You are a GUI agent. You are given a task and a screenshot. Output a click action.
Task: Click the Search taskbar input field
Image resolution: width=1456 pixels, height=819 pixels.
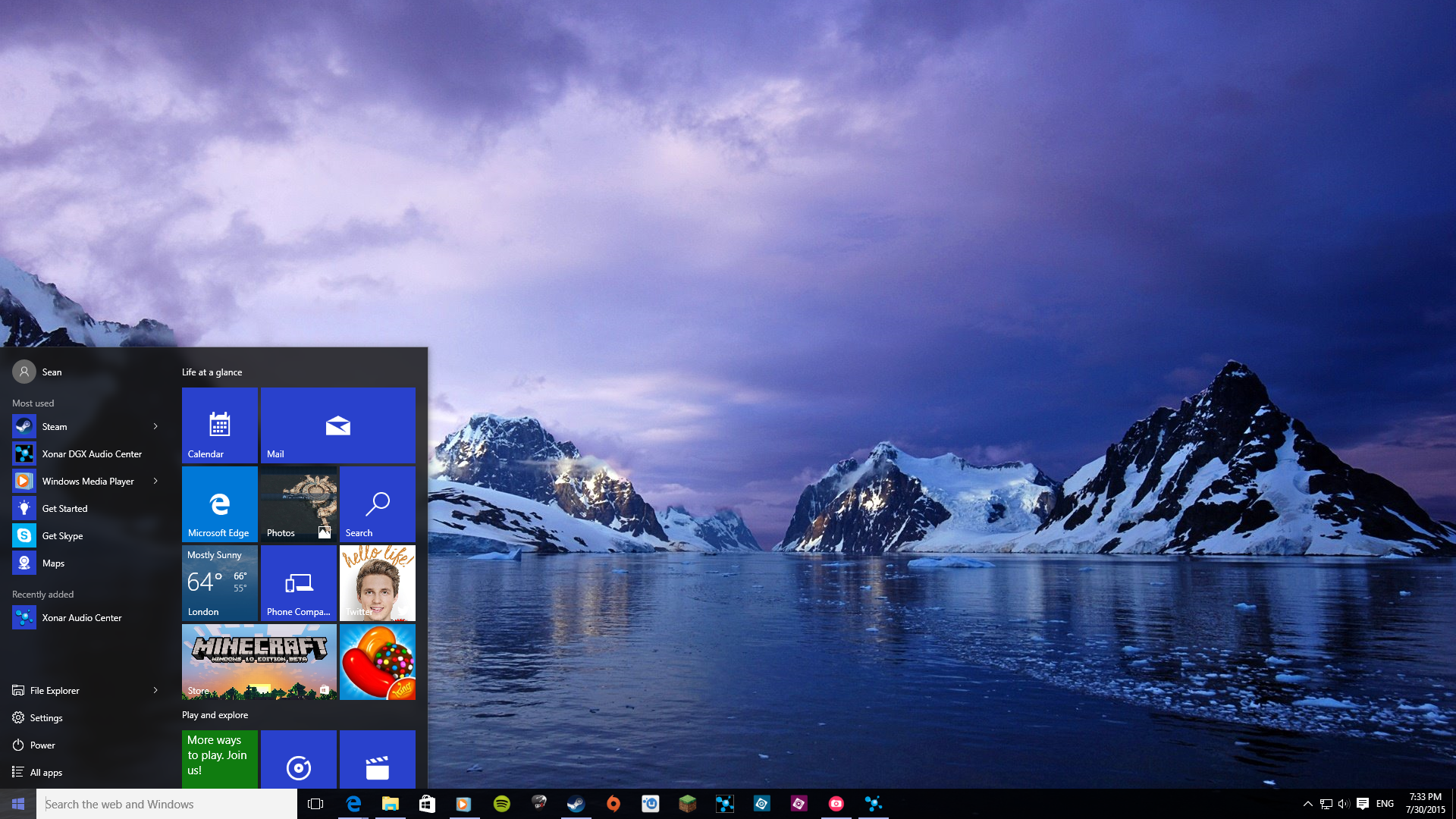click(x=165, y=804)
